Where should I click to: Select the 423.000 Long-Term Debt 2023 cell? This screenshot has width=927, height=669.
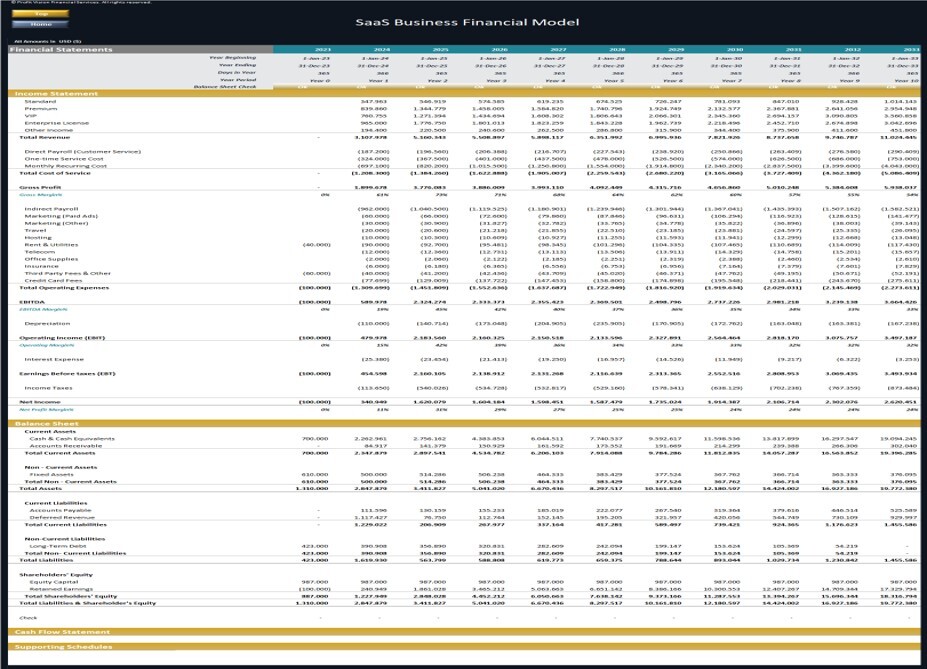coord(315,546)
